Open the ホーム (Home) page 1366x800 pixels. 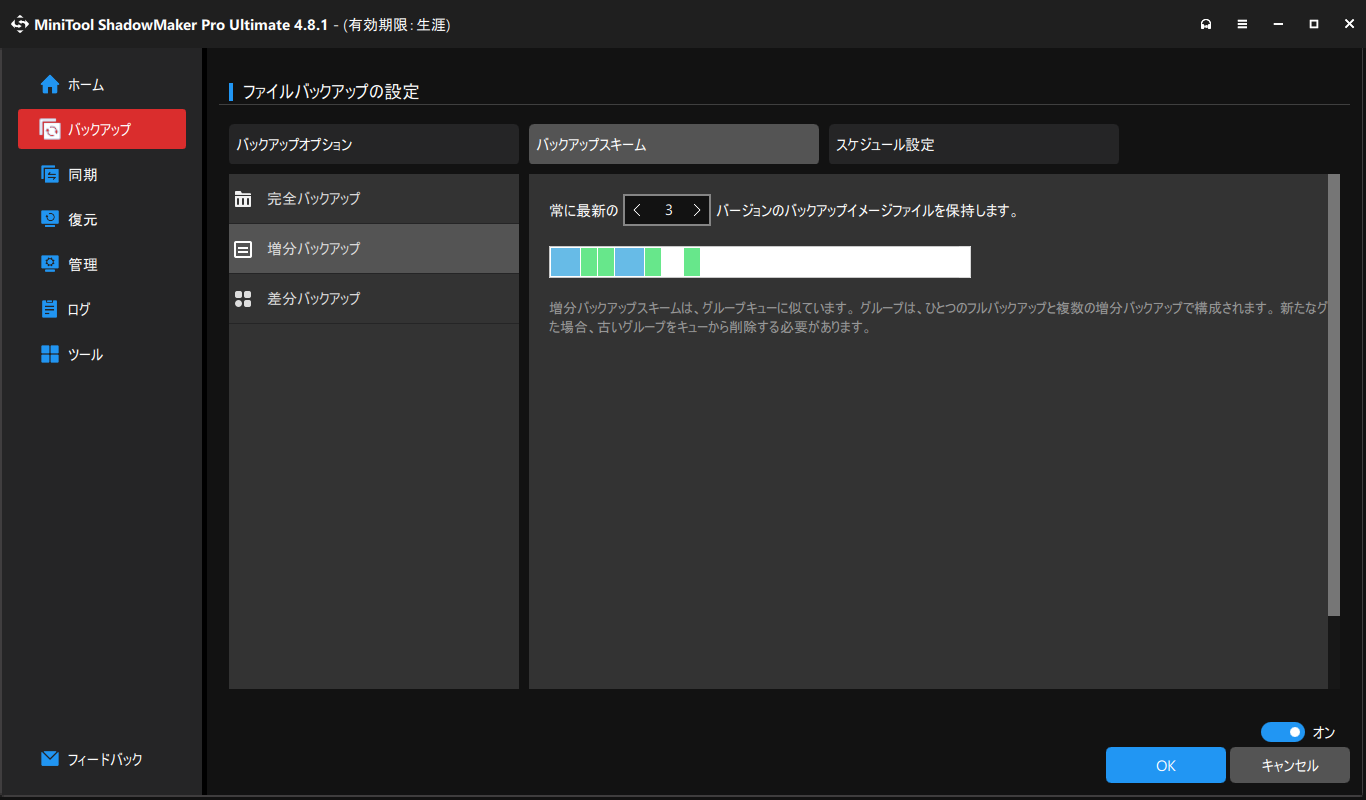pos(102,85)
